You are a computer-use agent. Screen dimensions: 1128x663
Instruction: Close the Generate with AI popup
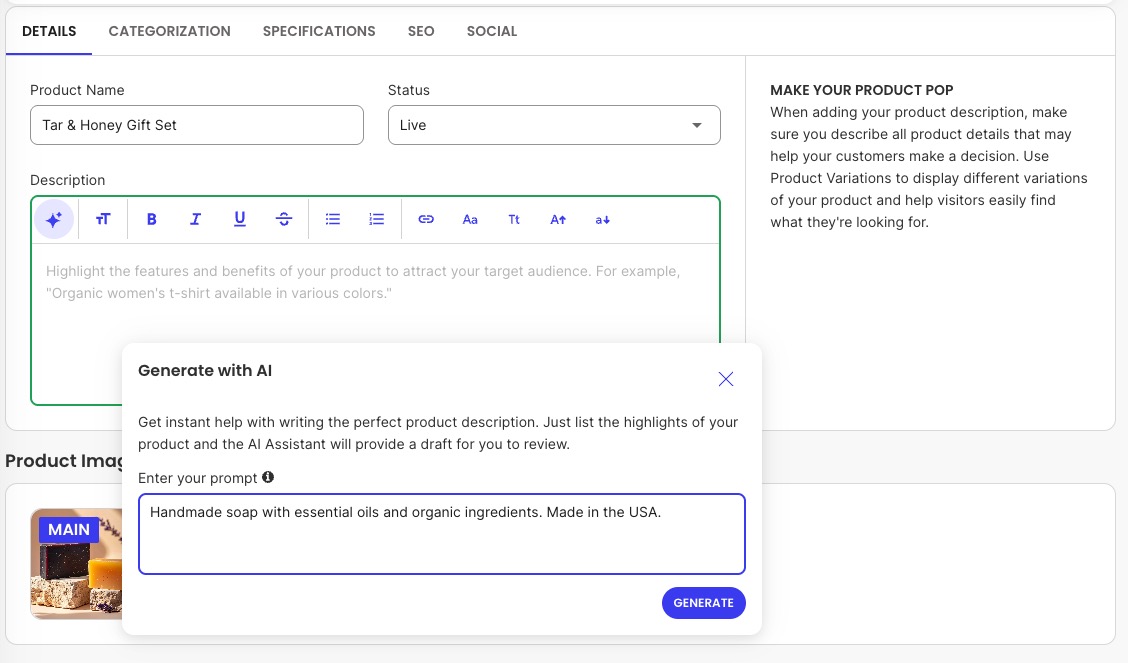tap(726, 379)
